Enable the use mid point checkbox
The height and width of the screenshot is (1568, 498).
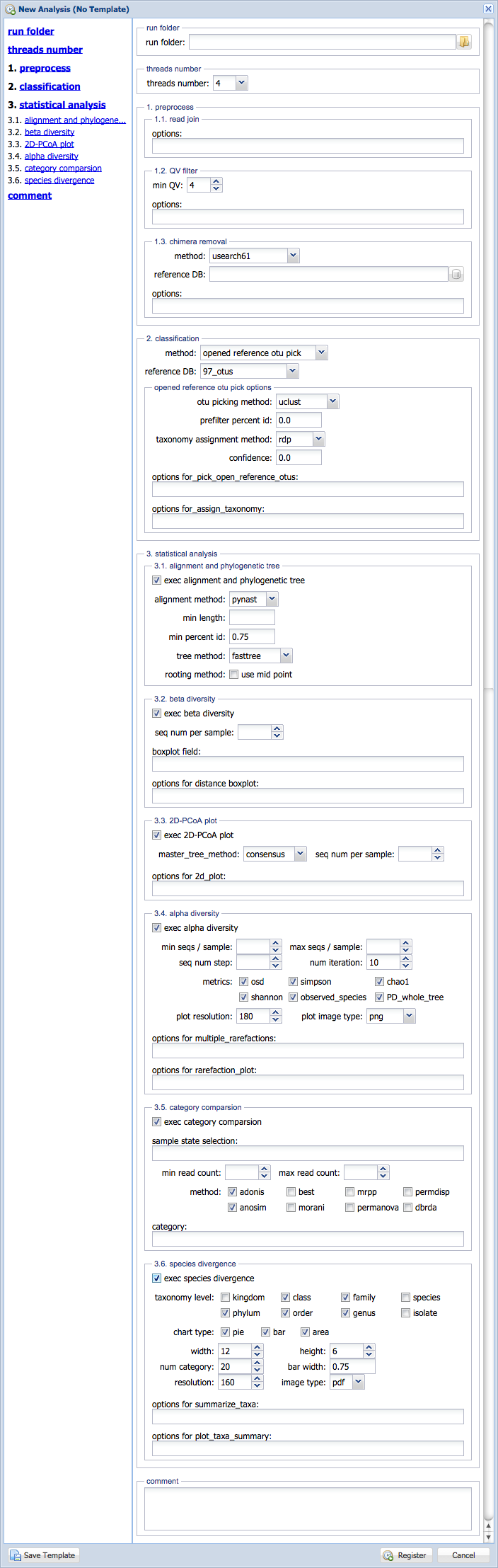(x=233, y=675)
